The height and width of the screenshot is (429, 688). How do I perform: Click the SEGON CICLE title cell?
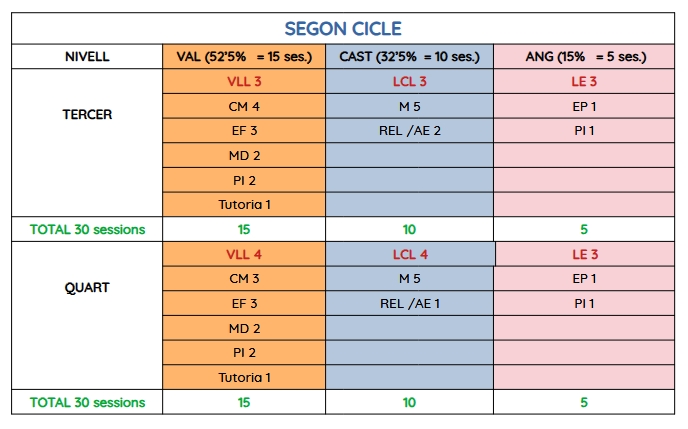[343, 28]
